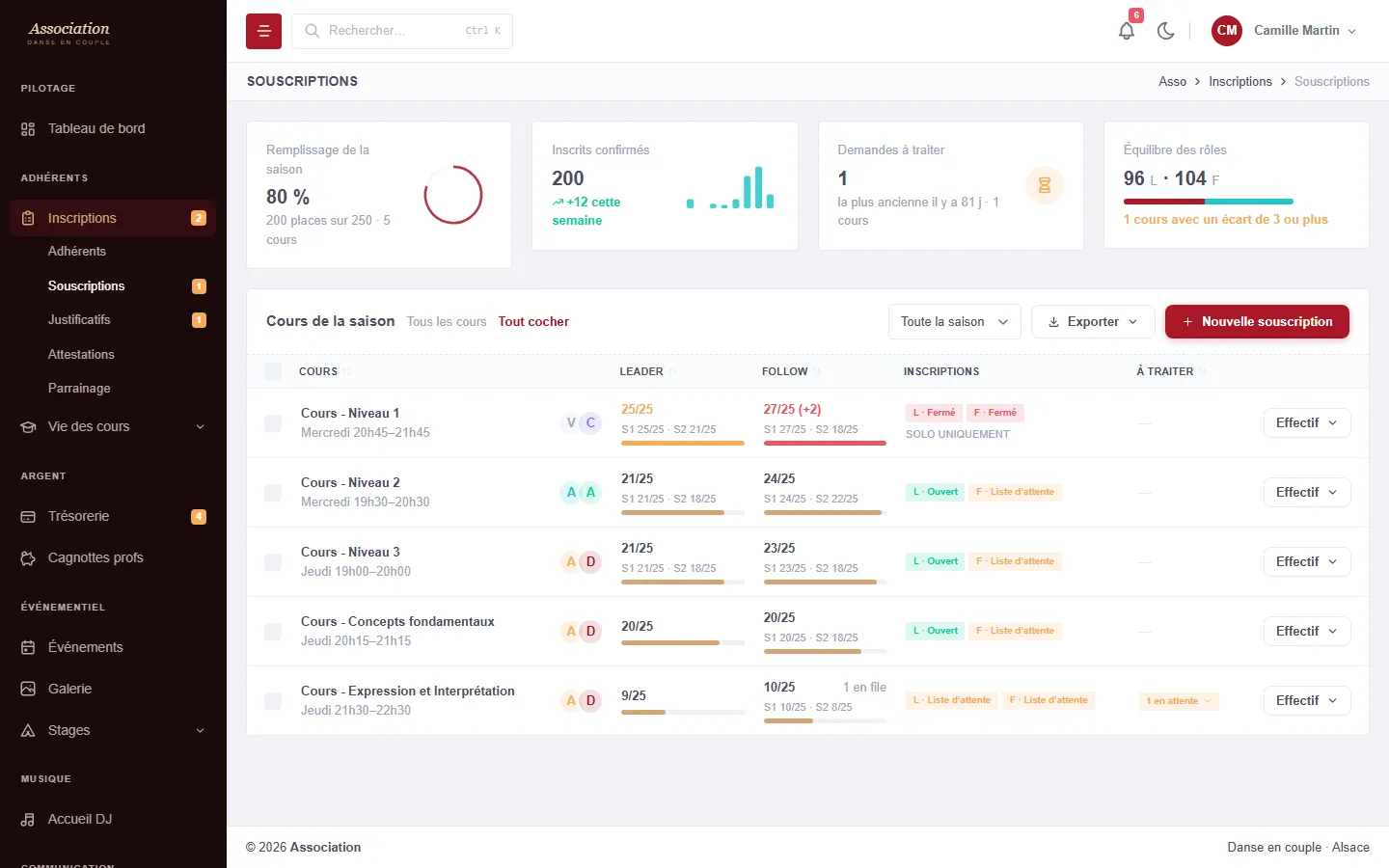Click instructor avatars for Concepts fondamentaux
The width and height of the screenshot is (1389, 868).
581,632
